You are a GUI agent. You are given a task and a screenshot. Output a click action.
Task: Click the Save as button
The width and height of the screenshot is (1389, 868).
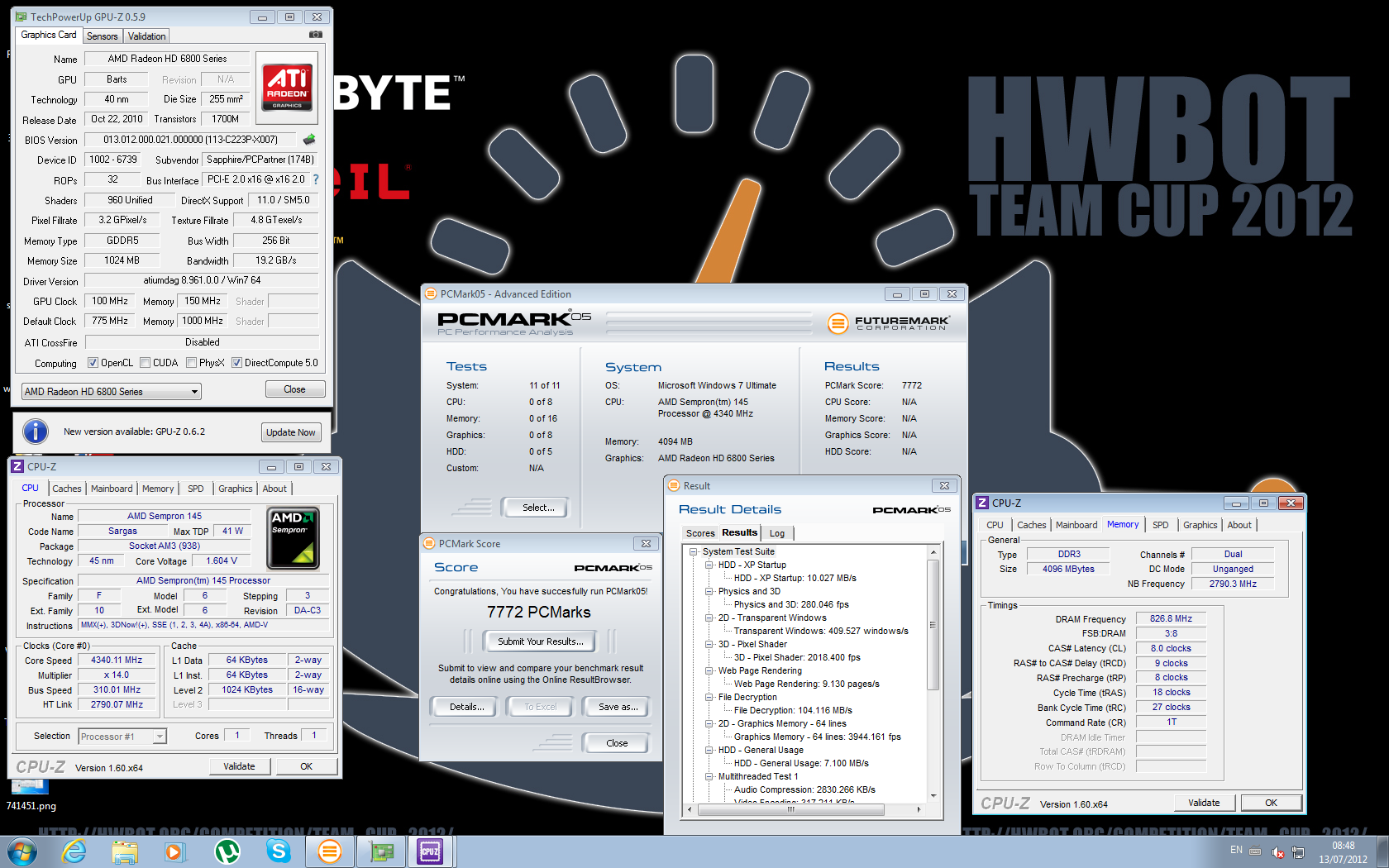pos(618,707)
